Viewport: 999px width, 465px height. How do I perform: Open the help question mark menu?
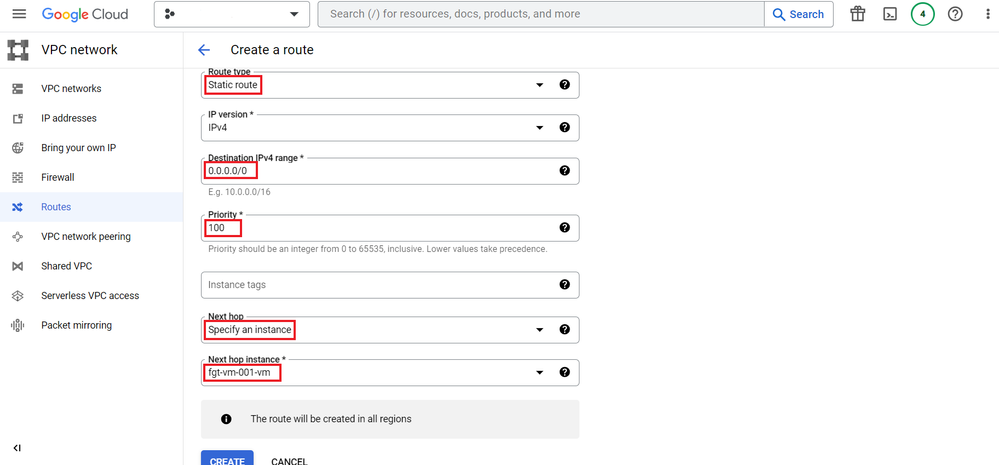pyautogui.click(x=955, y=14)
